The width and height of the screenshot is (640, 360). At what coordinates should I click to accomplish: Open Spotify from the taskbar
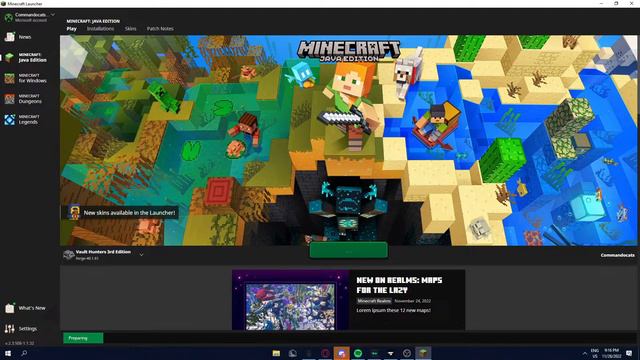[x=358, y=353]
